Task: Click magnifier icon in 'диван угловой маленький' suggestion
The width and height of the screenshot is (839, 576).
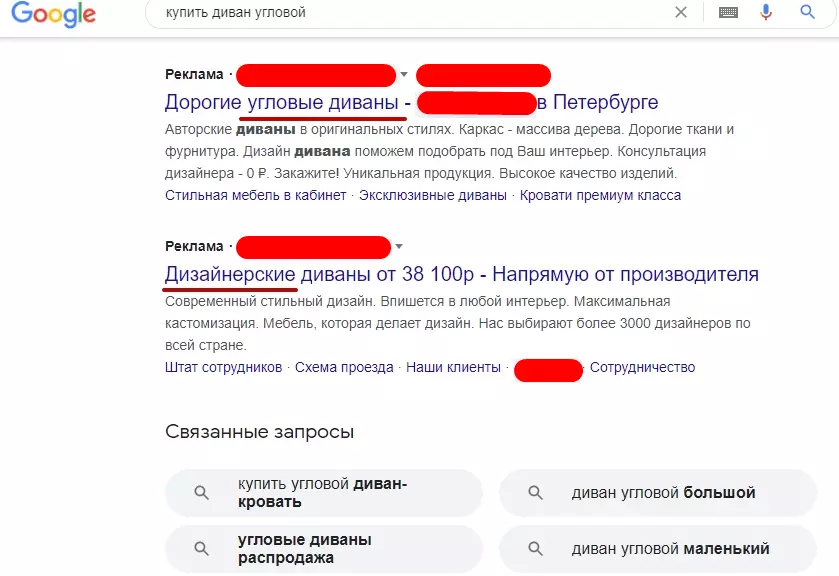Action: pos(535,548)
